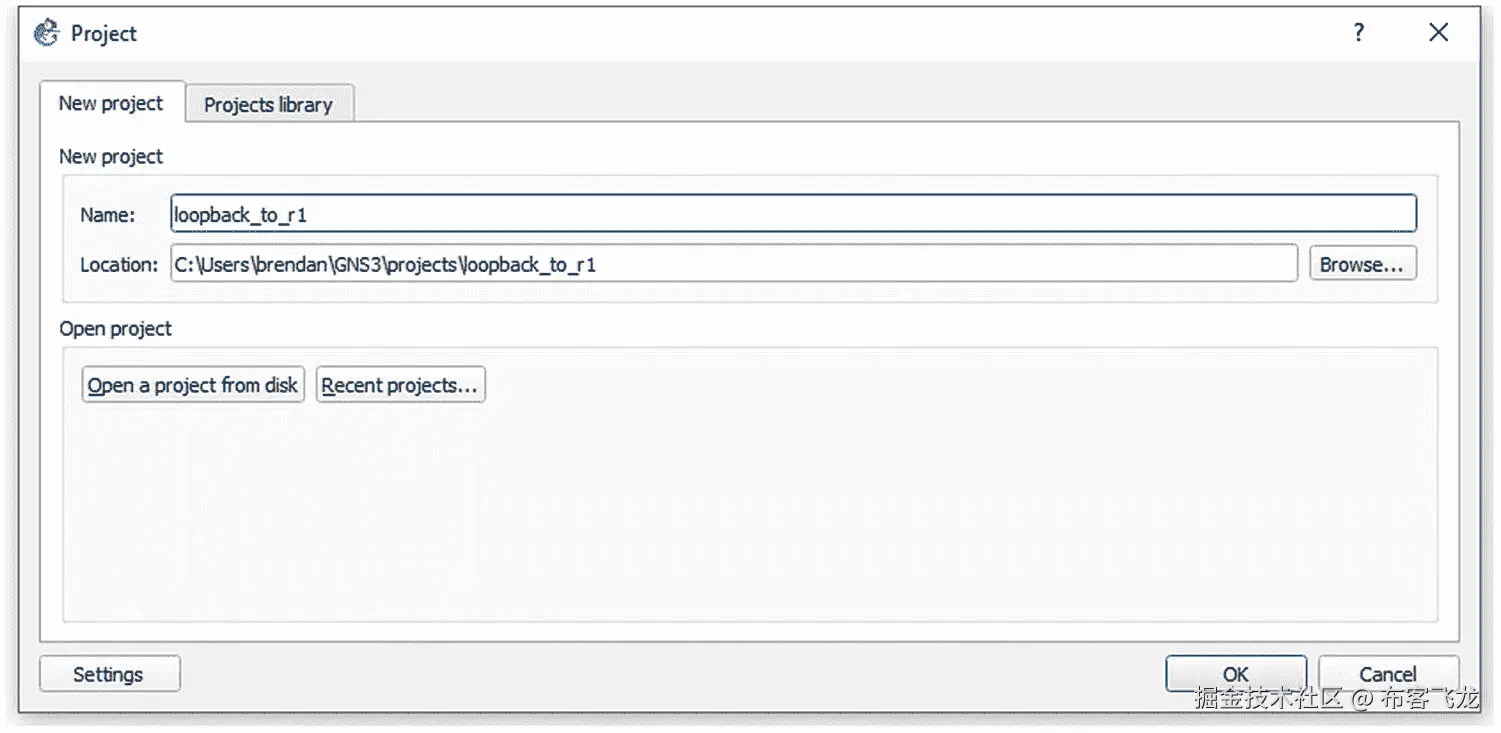Screen dimensions: 1501x733
Task: Dismiss the dialog with Cancel
Action: [1387, 674]
